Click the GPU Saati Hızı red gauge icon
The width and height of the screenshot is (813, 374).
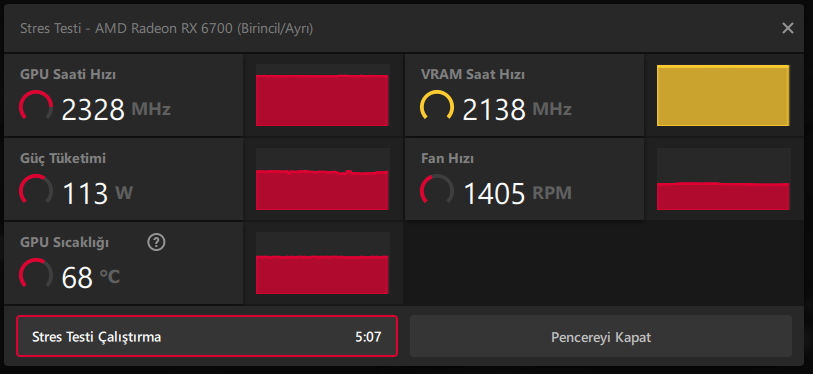coord(36,107)
